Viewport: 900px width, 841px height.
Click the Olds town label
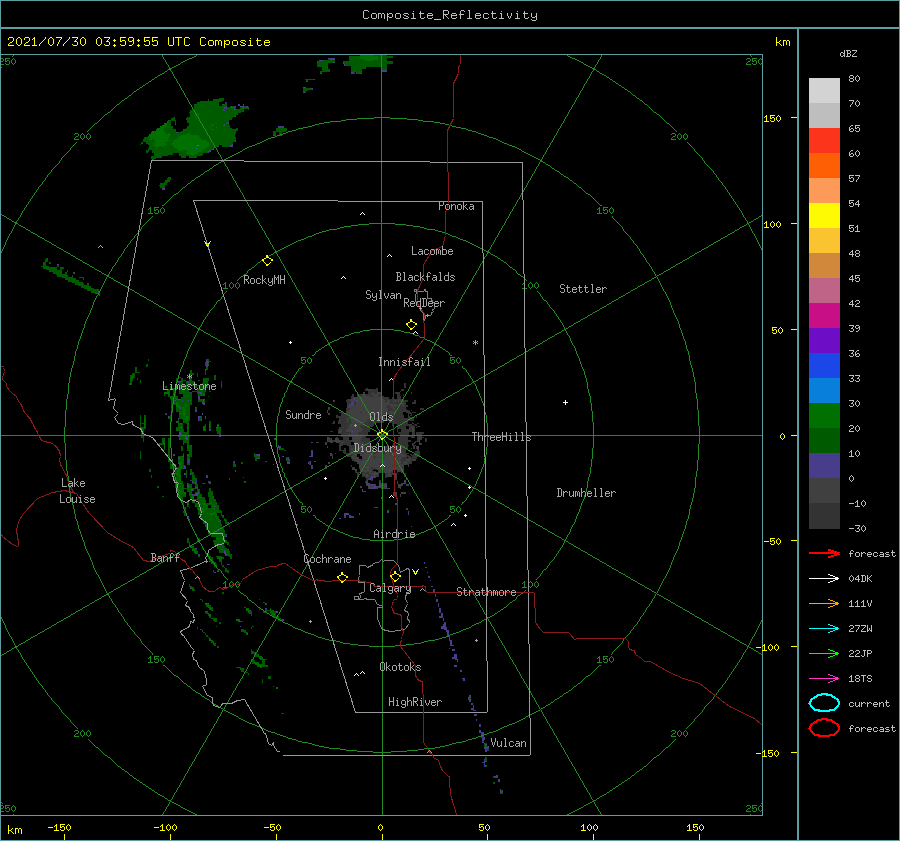click(381, 417)
